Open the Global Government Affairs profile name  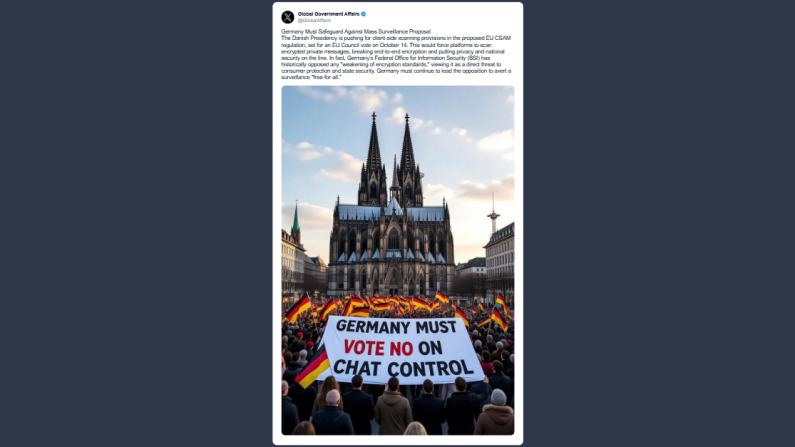[329, 14]
